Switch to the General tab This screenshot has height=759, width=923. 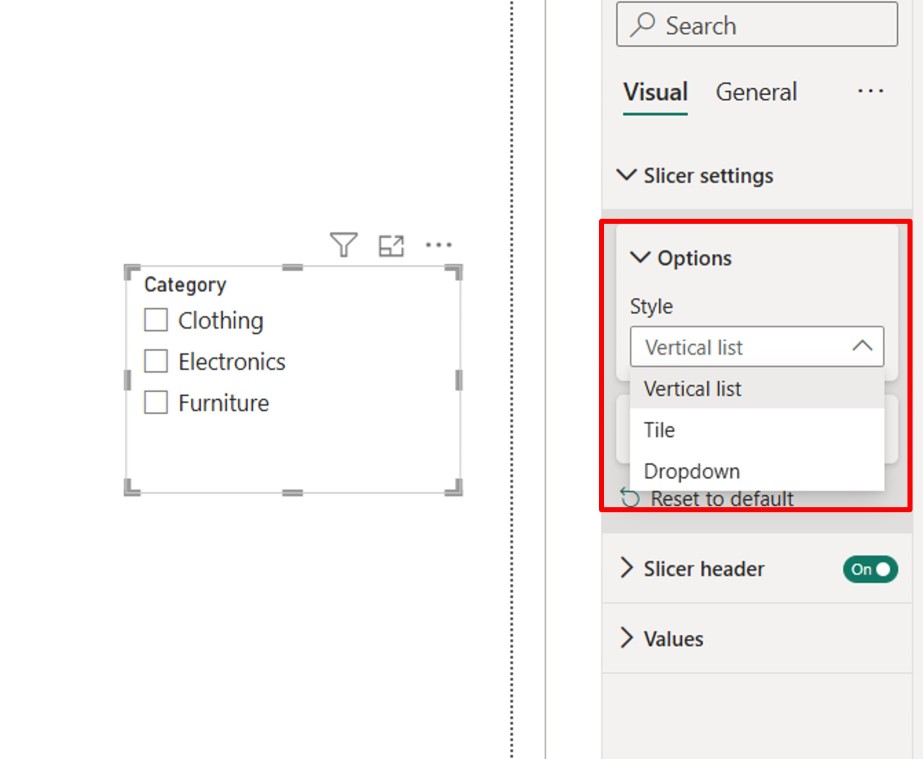point(757,91)
